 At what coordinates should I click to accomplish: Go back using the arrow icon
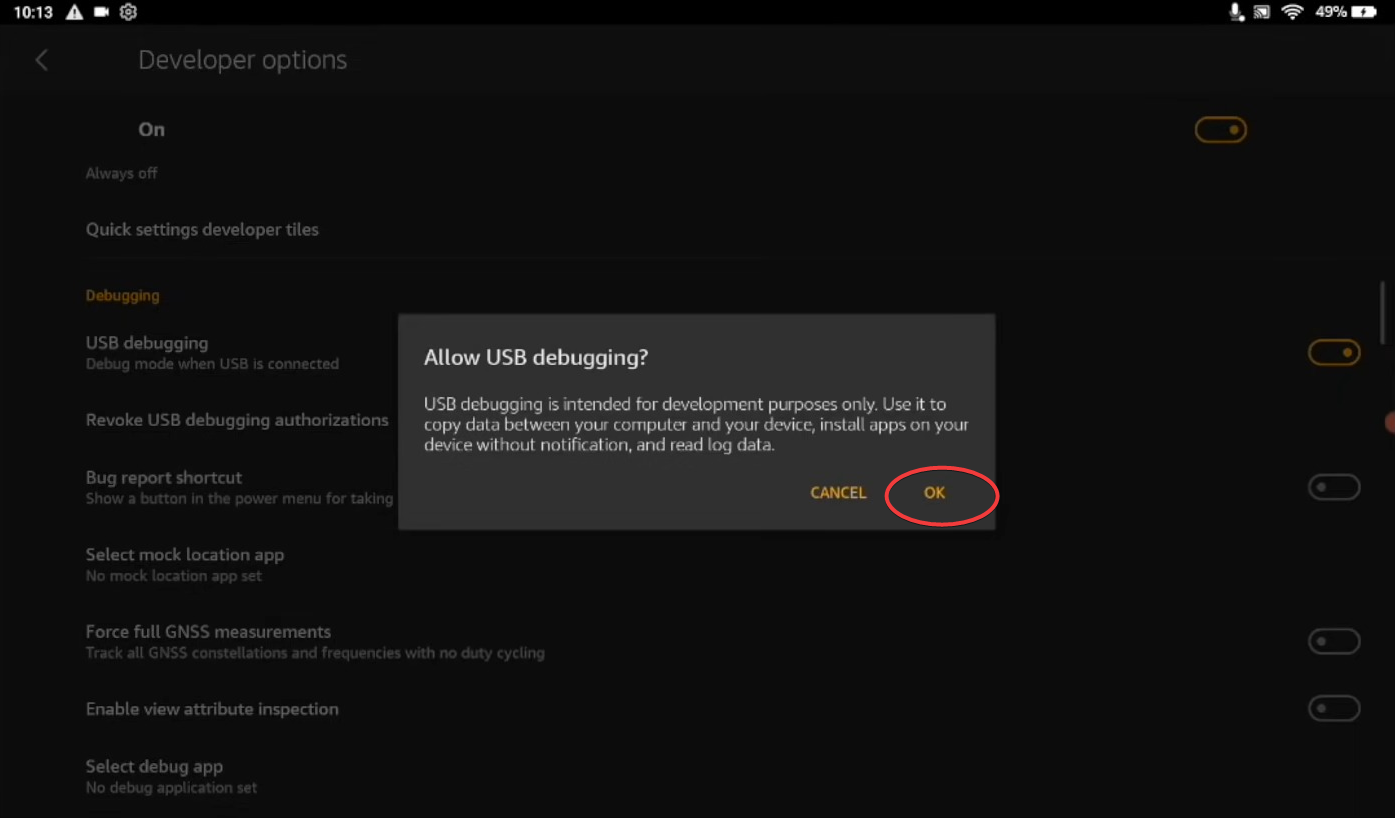(x=41, y=60)
